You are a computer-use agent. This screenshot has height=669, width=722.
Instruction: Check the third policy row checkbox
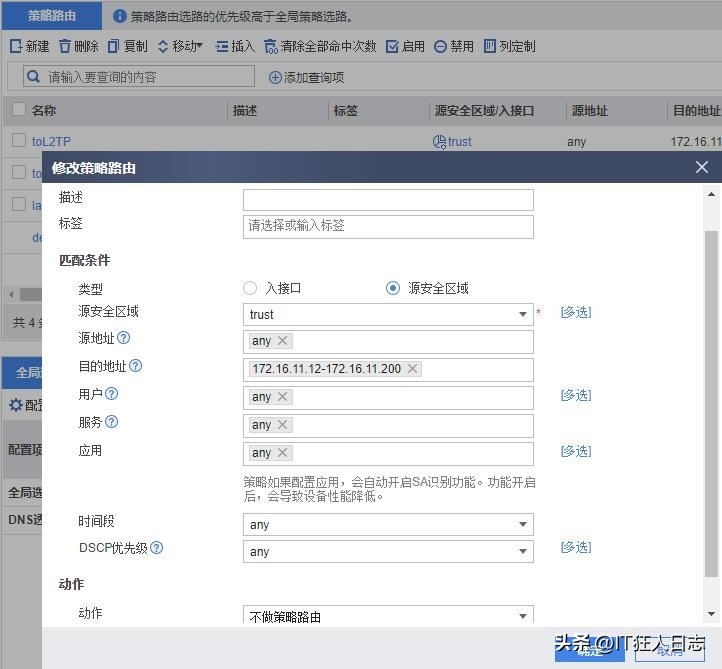[x=18, y=204]
